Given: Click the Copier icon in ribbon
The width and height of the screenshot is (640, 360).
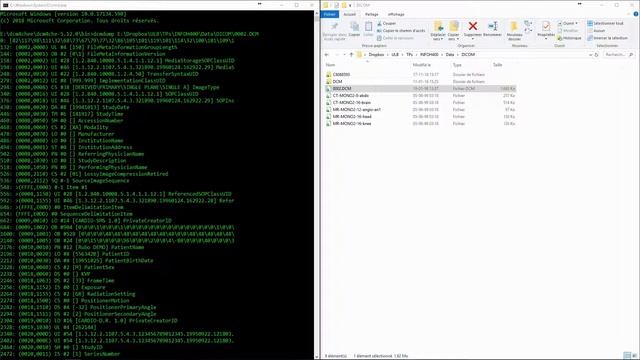Looking at the screenshot, I should [354, 27].
